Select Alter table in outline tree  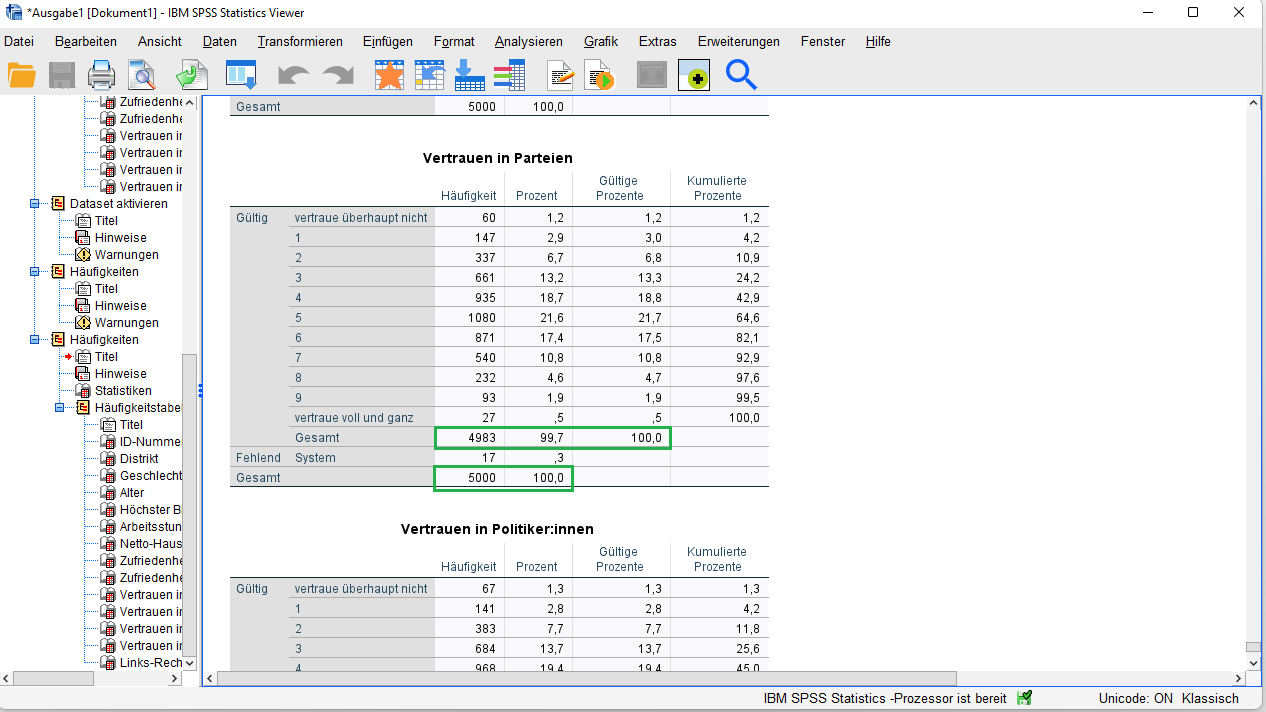point(132,492)
